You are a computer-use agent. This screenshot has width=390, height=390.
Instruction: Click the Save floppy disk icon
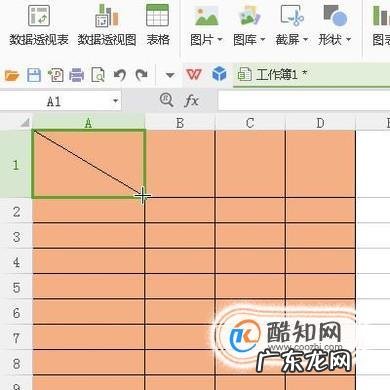coord(34,75)
